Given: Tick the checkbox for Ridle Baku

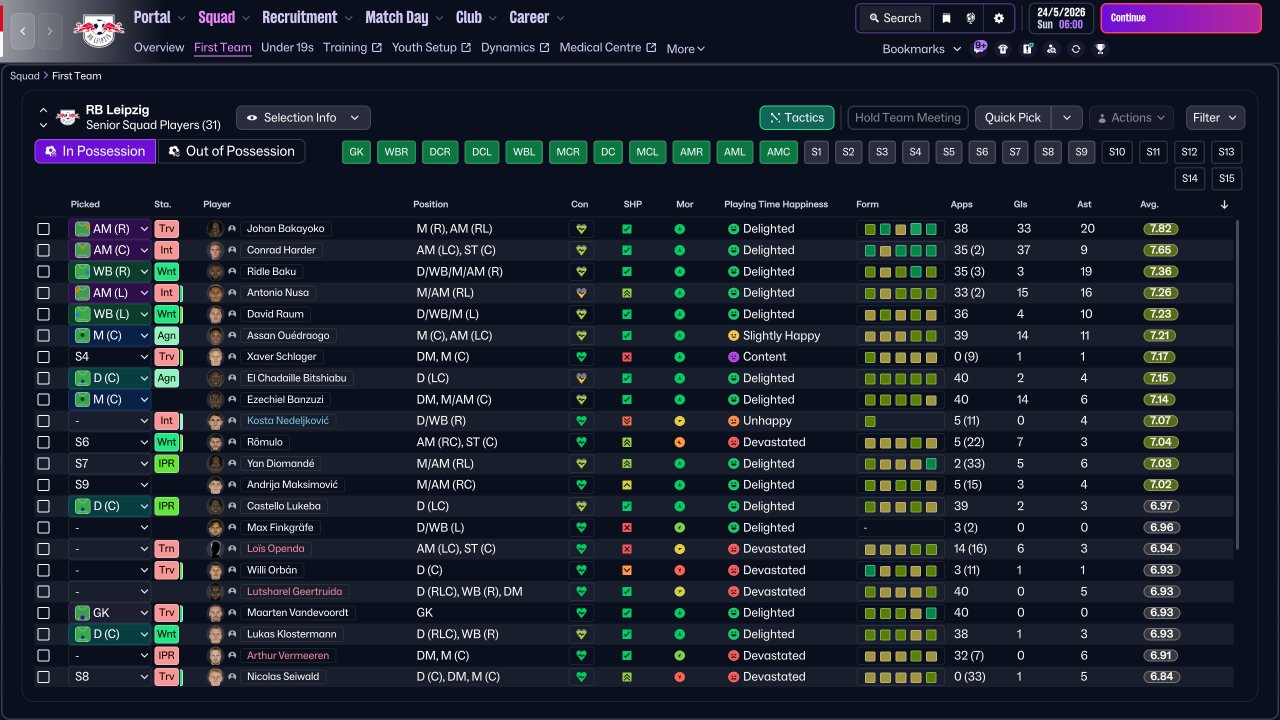Looking at the screenshot, I should tap(44, 272).
